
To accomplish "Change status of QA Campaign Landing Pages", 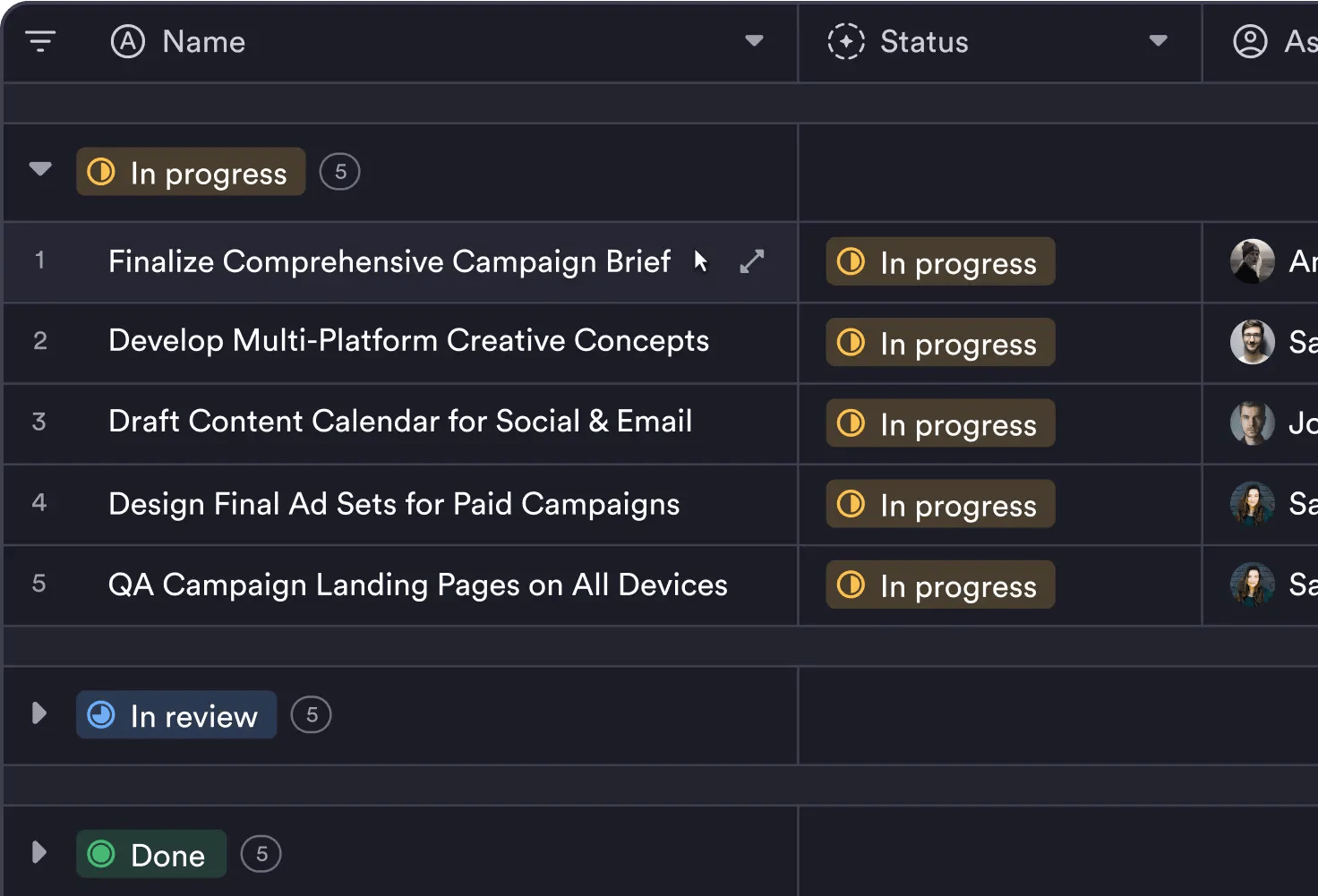I will pyautogui.click(x=940, y=585).
